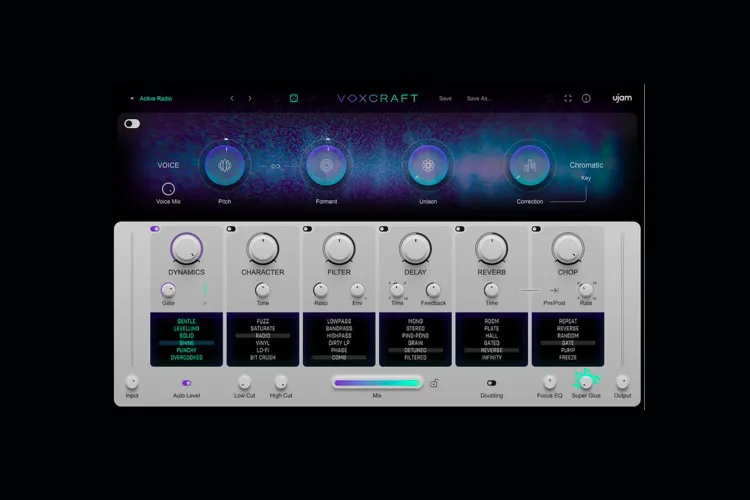Click the Character Tone knob
The image size is (750, 500).
point(263,290)
